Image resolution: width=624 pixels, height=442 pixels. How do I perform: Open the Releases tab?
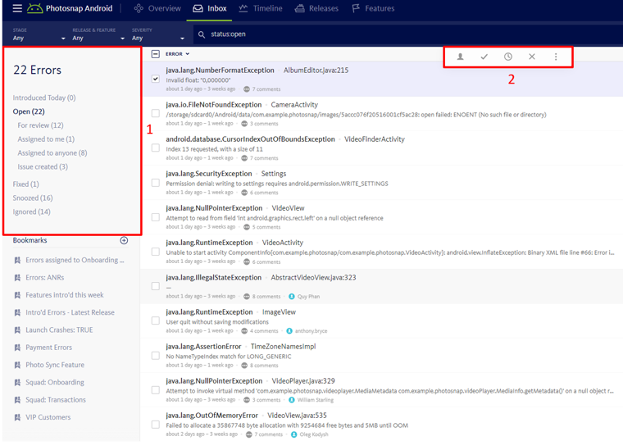pyautogui.click(x=316, y=8)
